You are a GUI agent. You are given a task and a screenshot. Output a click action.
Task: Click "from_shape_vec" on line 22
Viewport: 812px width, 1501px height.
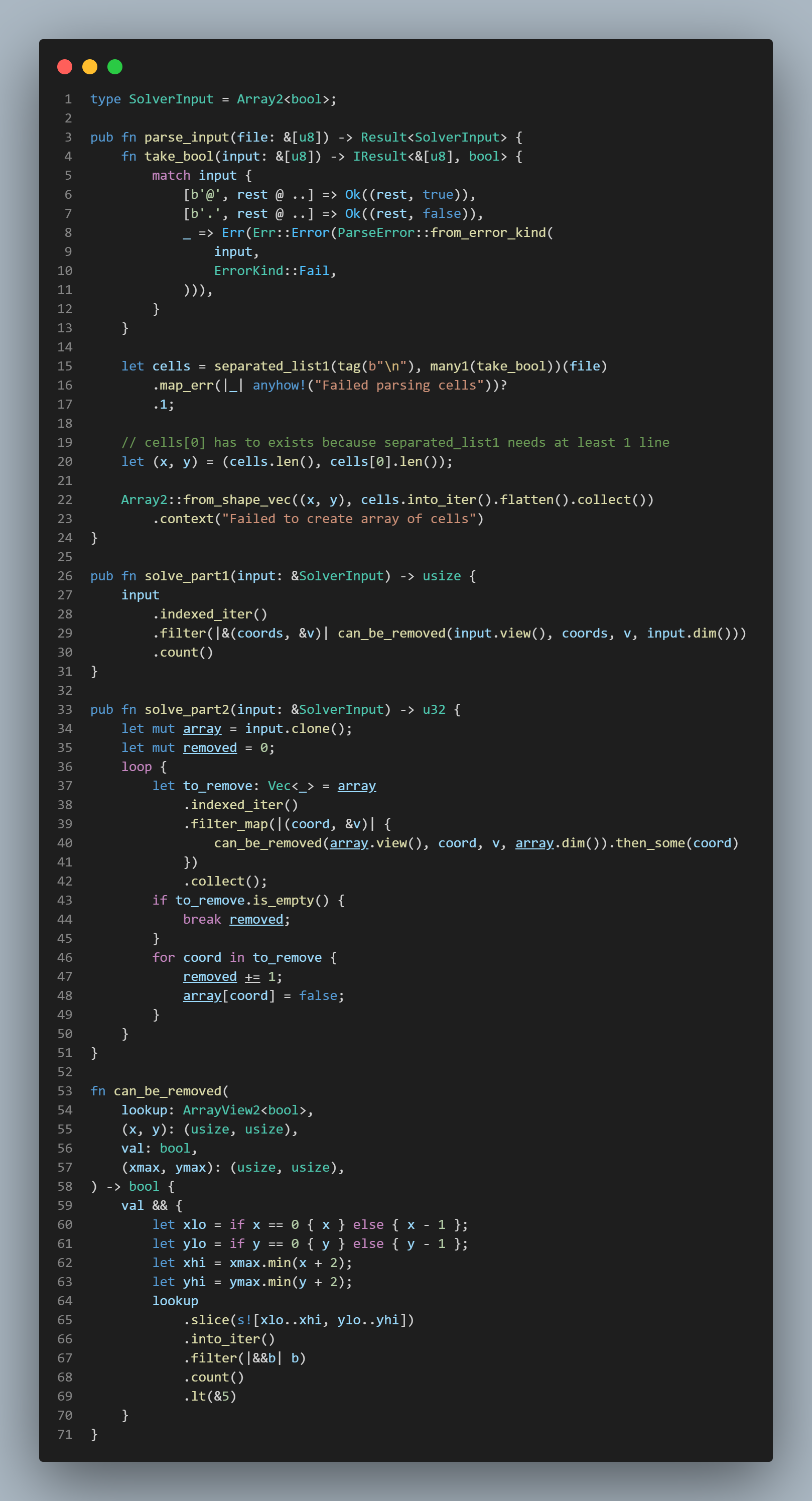click(x=237, y=500)
